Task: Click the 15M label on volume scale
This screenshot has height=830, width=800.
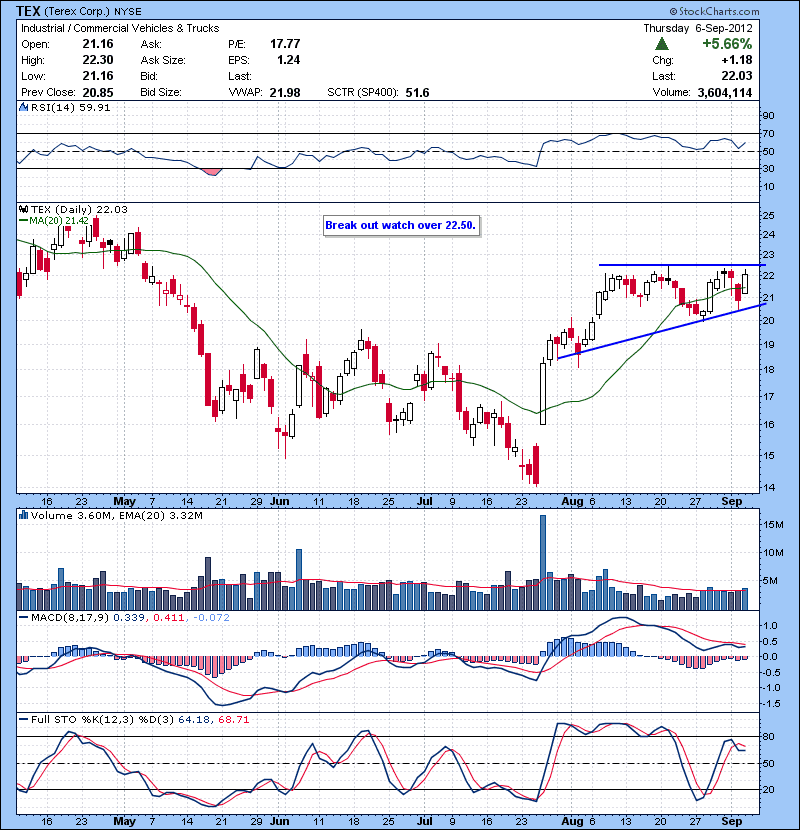Action: tap(773, 525)
